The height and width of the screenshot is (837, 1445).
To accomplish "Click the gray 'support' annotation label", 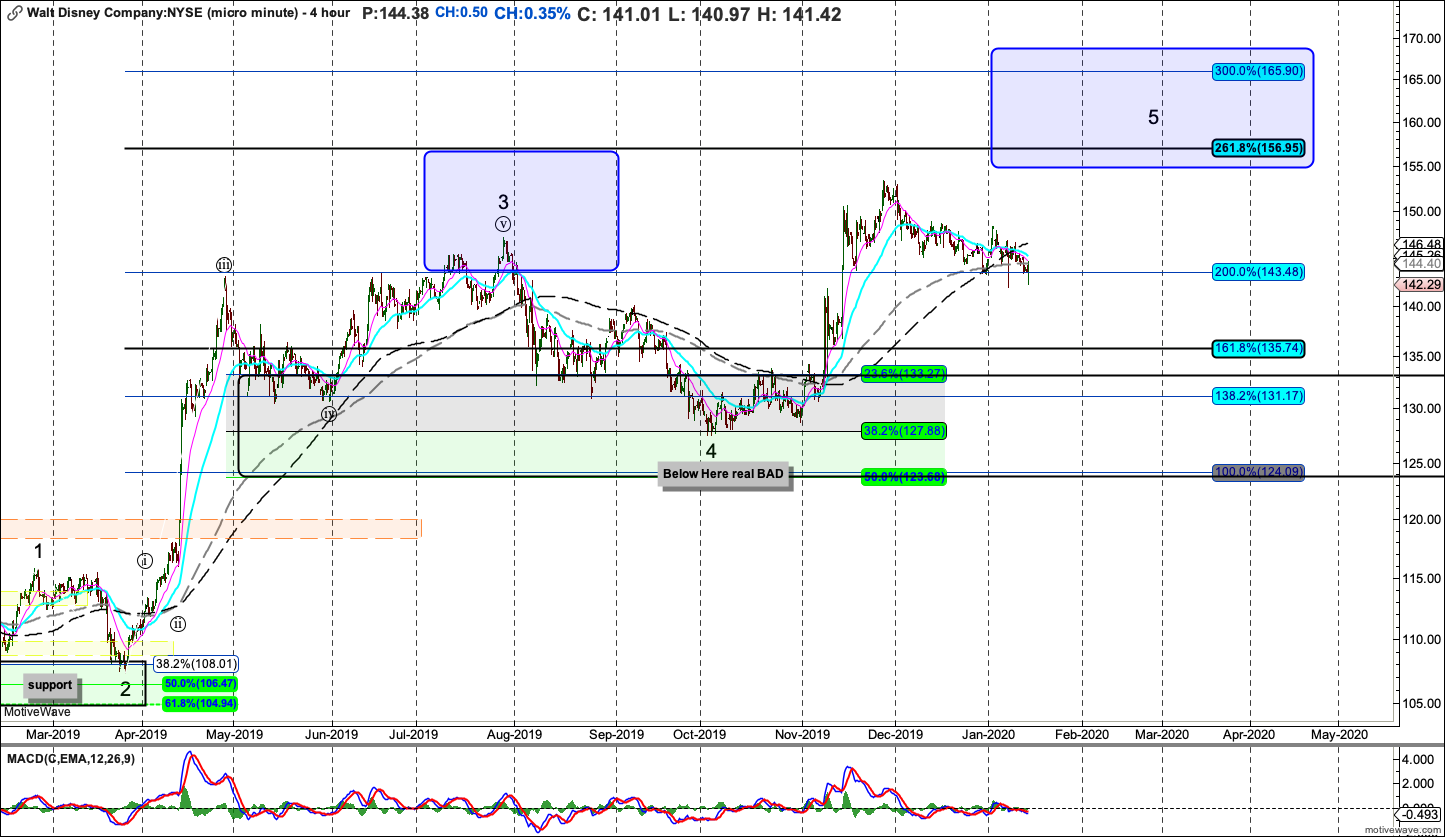I will [x=50, y=685].
